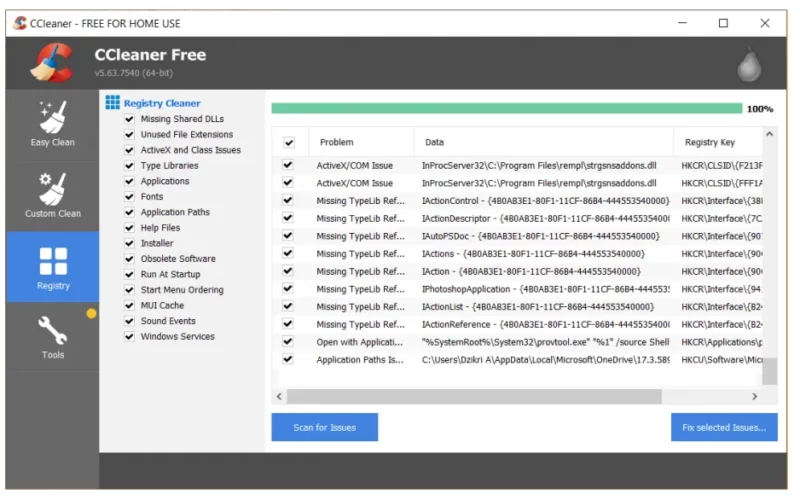This screenshot has height=500, width=800.
Task: Sort by the Registry Key column header
Action: click(718, 142)
